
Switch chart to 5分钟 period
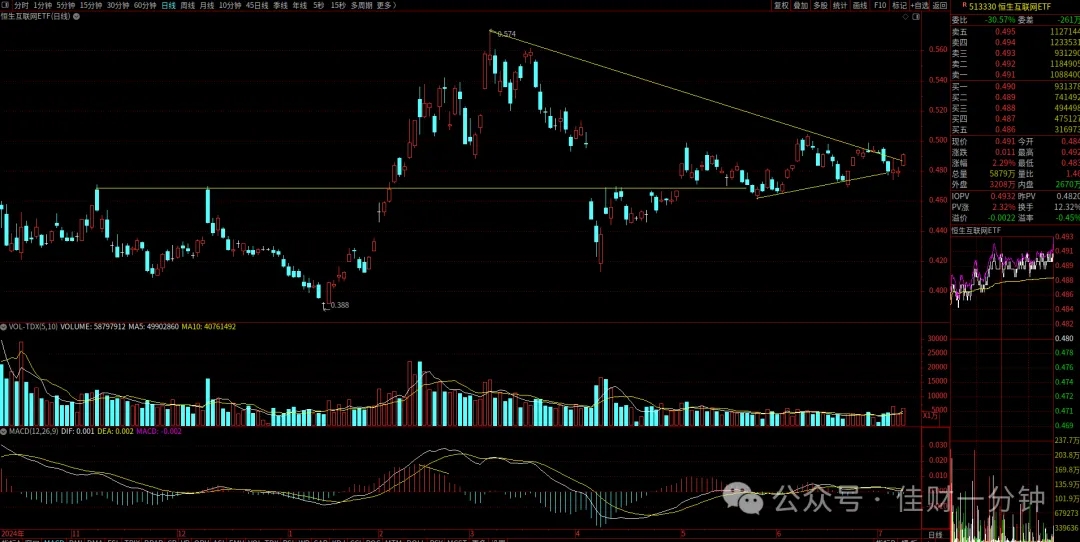pyautogui.click(x=66, y=5)
